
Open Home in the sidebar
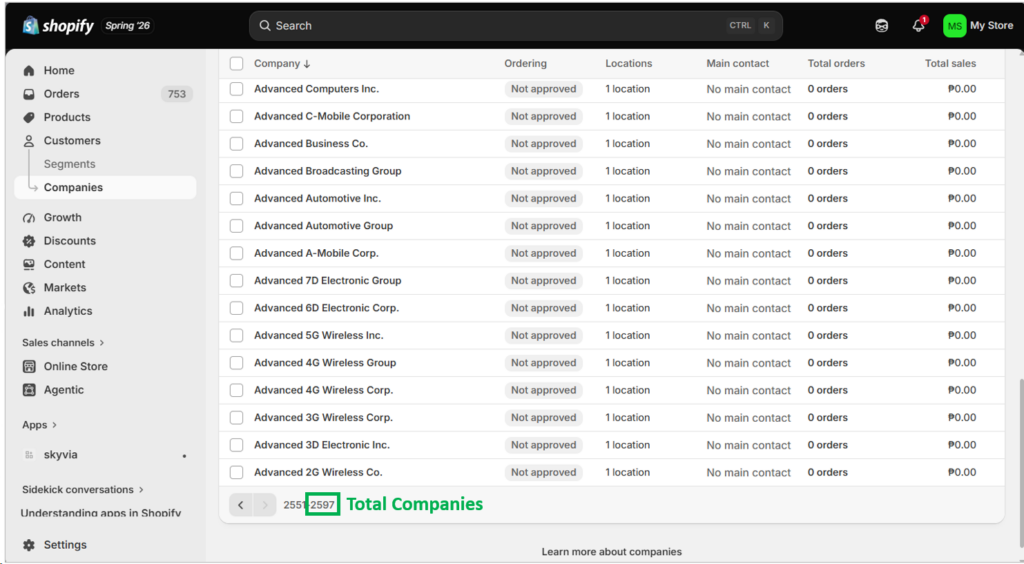[59, 70]
